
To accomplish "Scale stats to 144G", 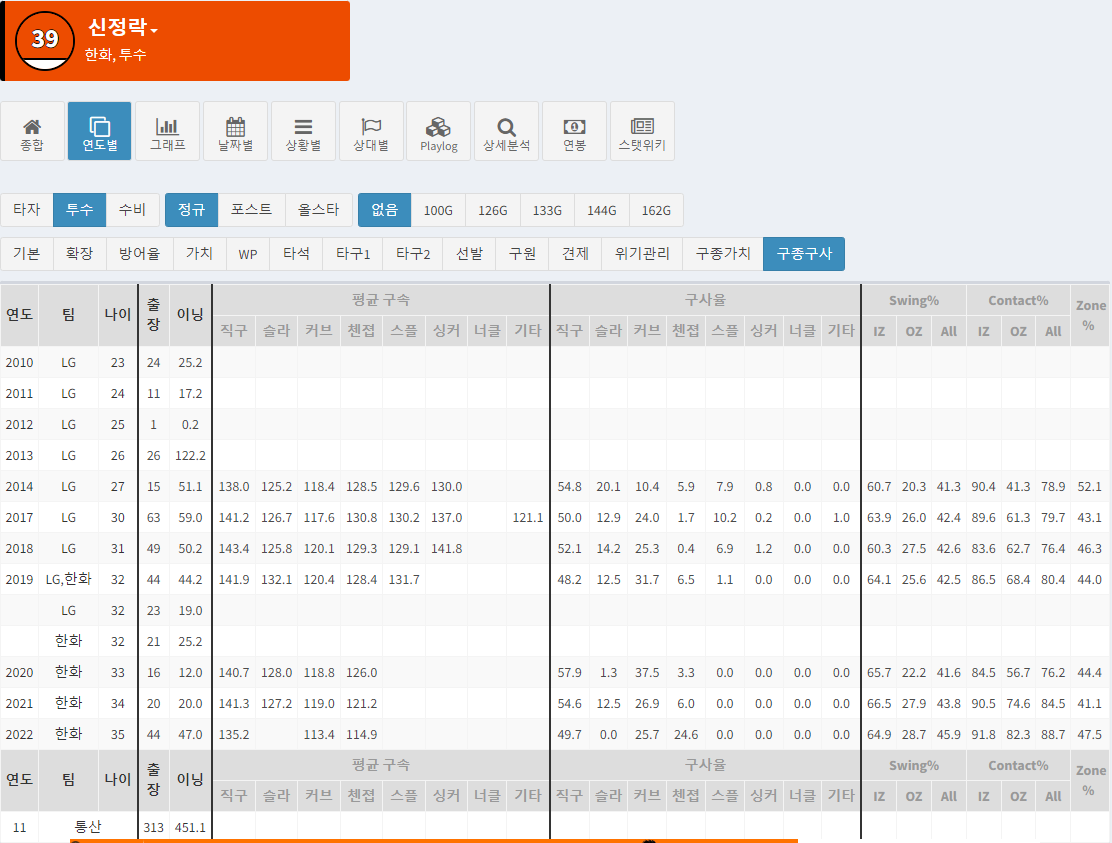I will [601, 210].
